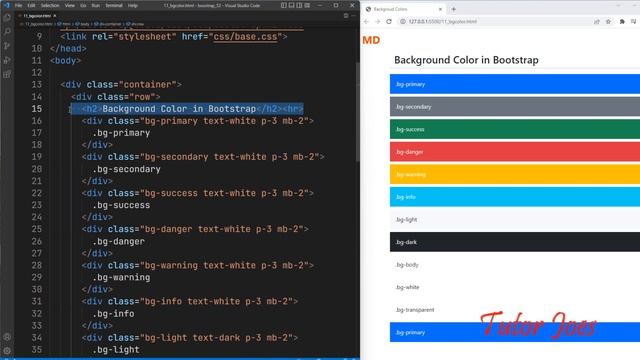Open the View menu
This screenshot has height=360, width=640.
(x=70, y=5)
